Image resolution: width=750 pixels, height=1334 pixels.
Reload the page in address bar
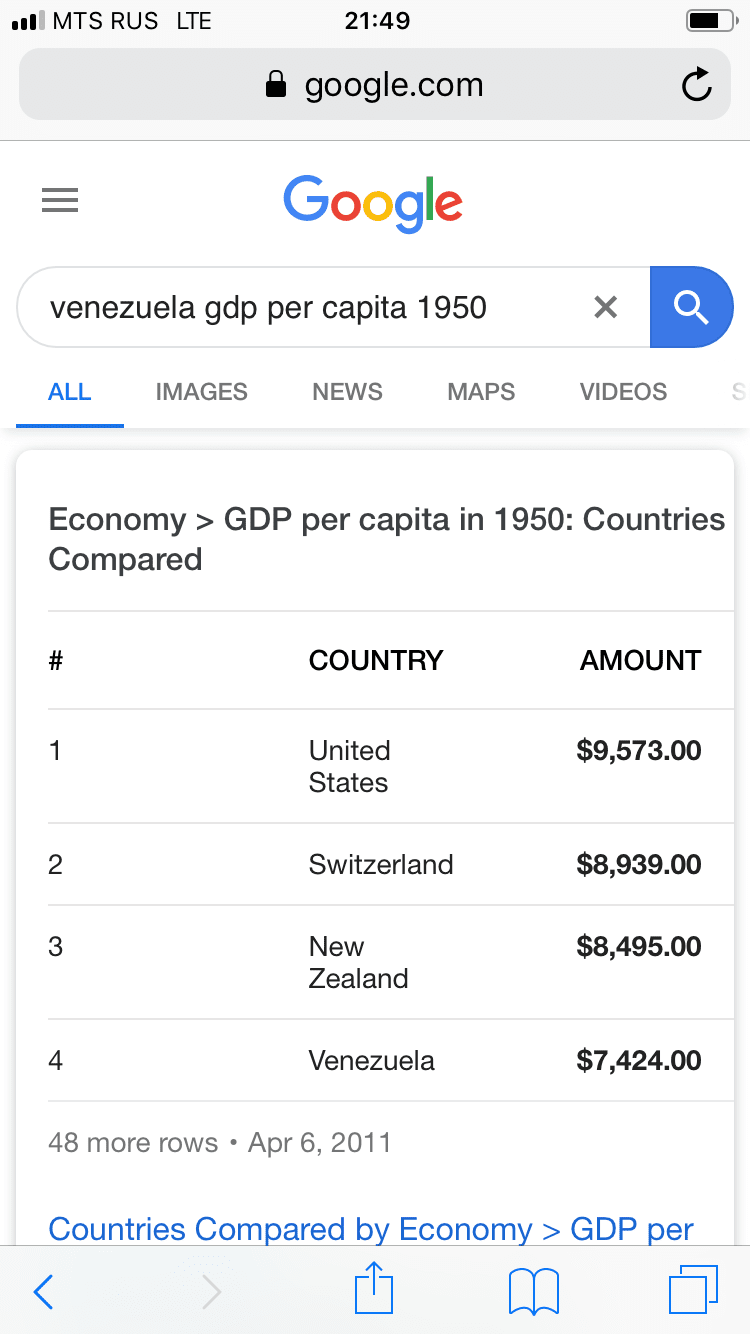click(x=696, y=86)
